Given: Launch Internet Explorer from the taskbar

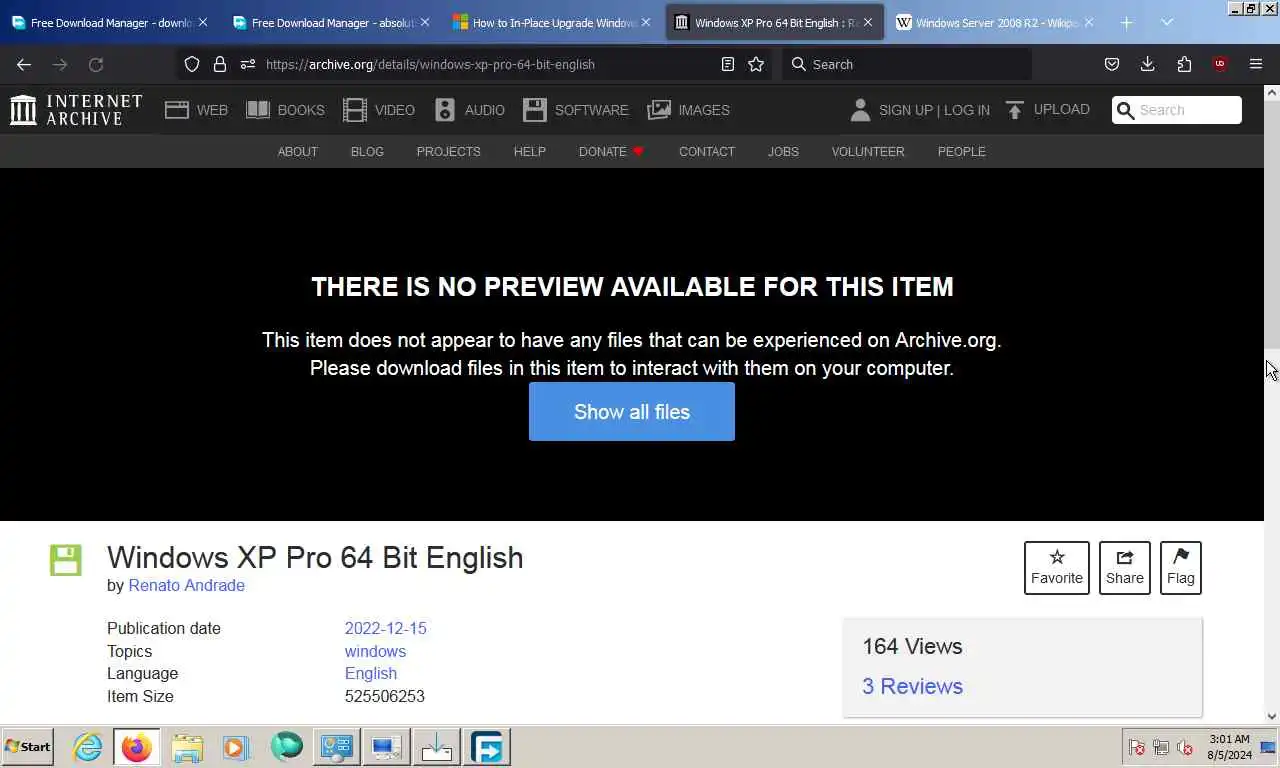Looking at the screenshot, I should point(88,747).
